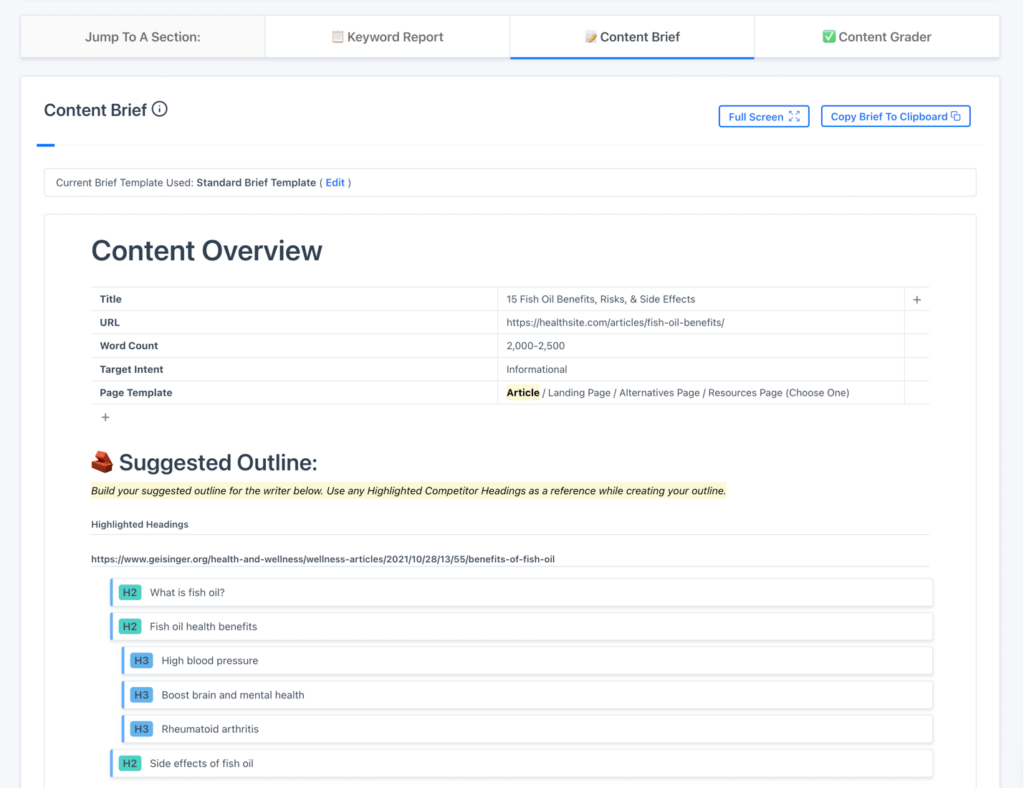This screenshot has height=788, width=1024.
Task: Open the brief in Full Screen
Action: tap(764, 116)
